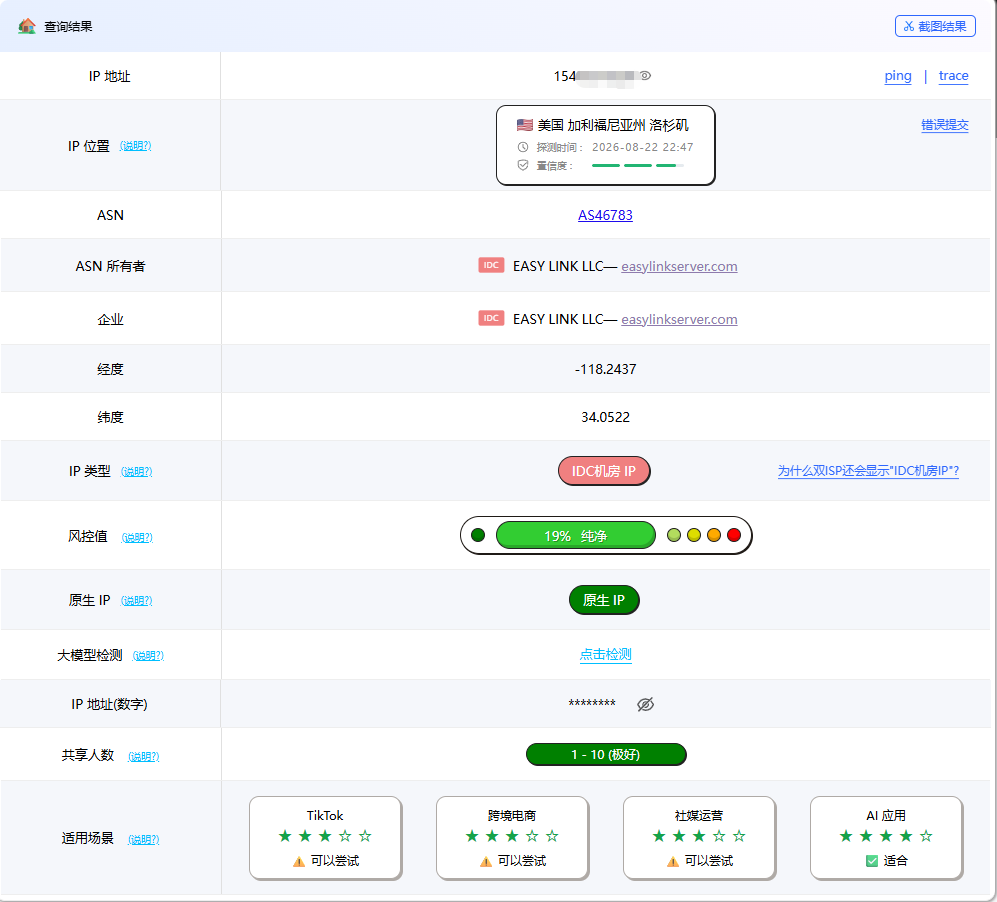Click the IDC机房 IP badge
Image resolution: width=997 pixels, height=902 pixels.
(604, 471)
